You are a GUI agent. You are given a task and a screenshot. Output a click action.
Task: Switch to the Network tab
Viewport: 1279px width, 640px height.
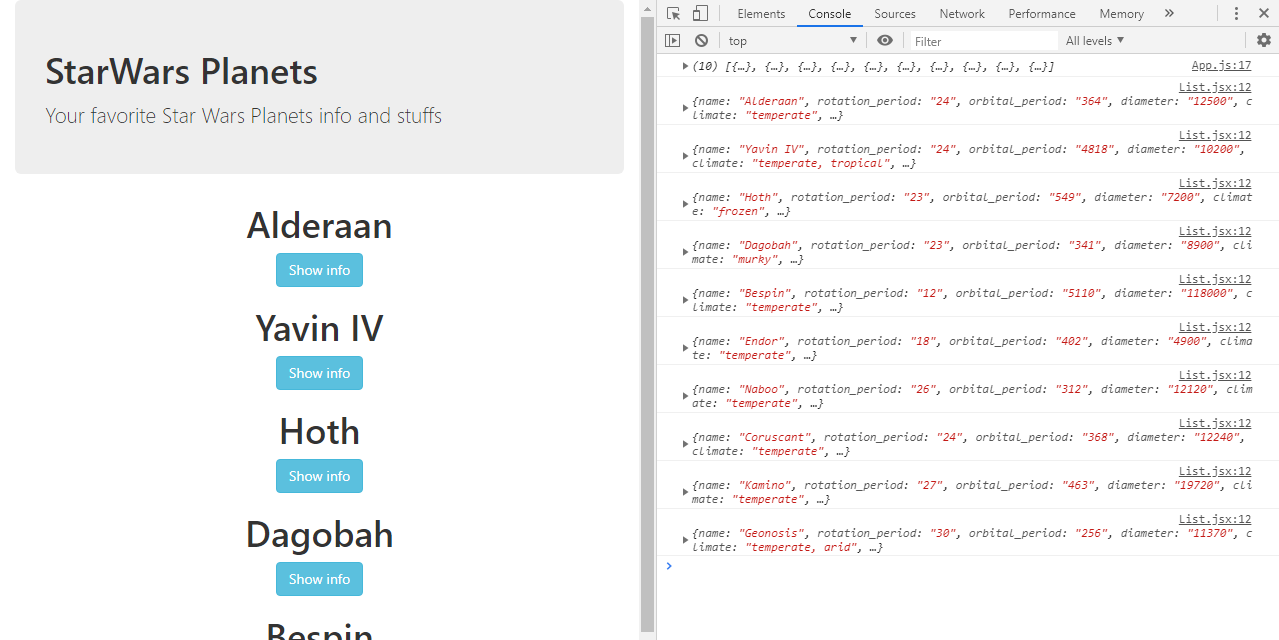point(962,13)
